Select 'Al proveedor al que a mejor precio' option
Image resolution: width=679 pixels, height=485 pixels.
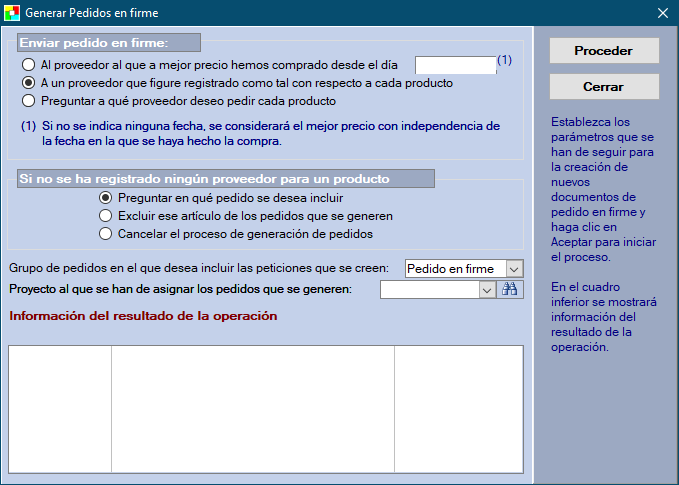[x=28, y=65]
